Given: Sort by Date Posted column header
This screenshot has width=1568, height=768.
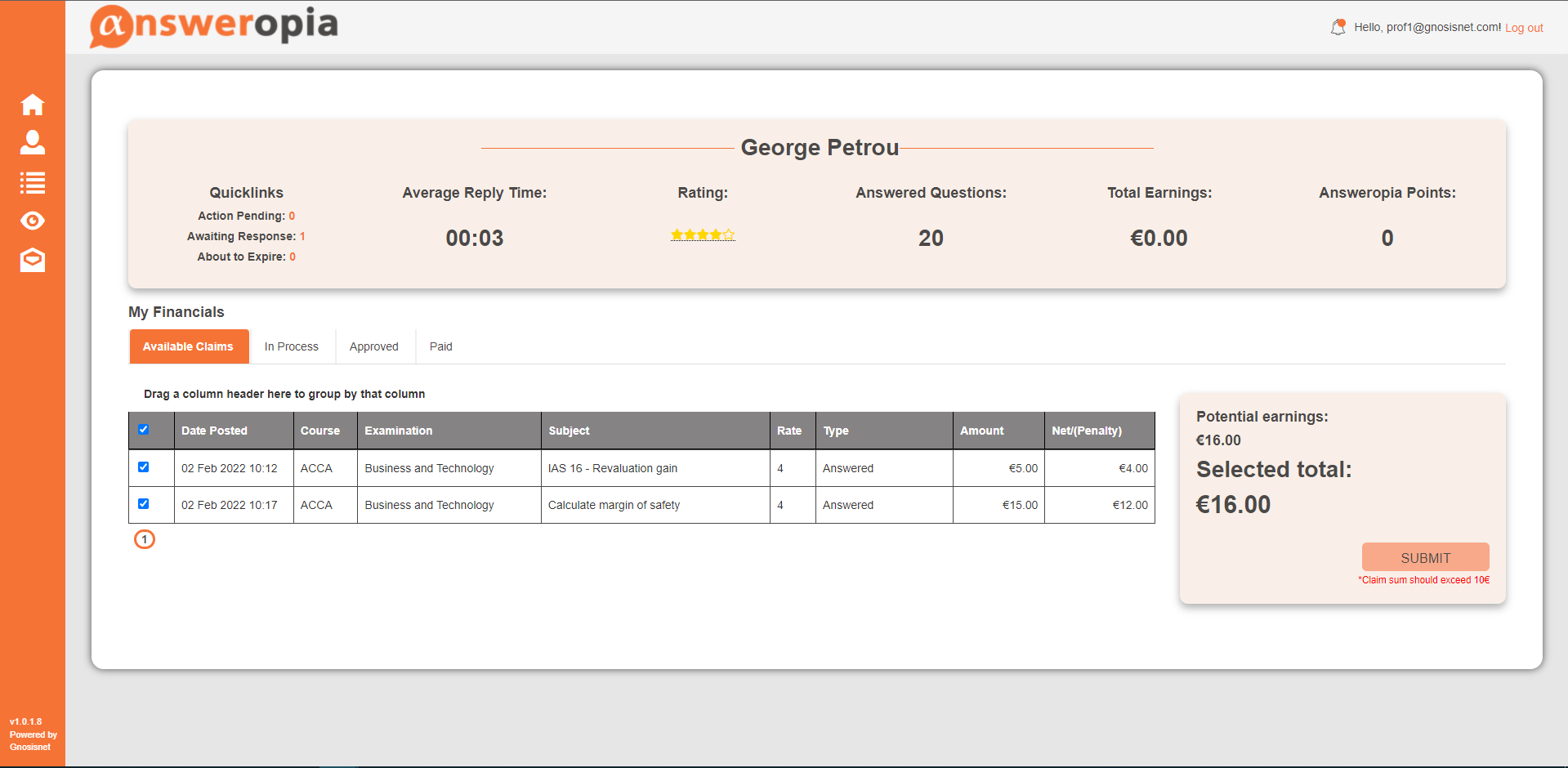Looking at the screenshot, I should pyautogui.click(x=234, y=431).
